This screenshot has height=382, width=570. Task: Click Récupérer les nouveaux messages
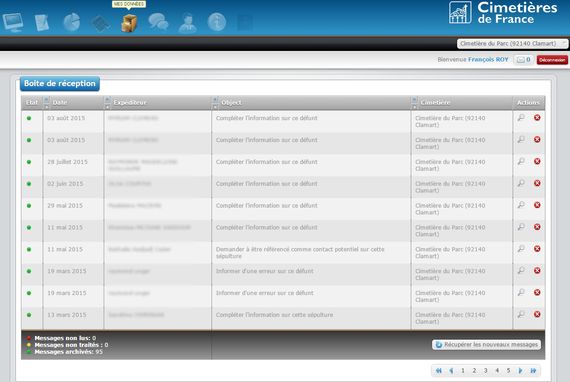click(486, 345)
